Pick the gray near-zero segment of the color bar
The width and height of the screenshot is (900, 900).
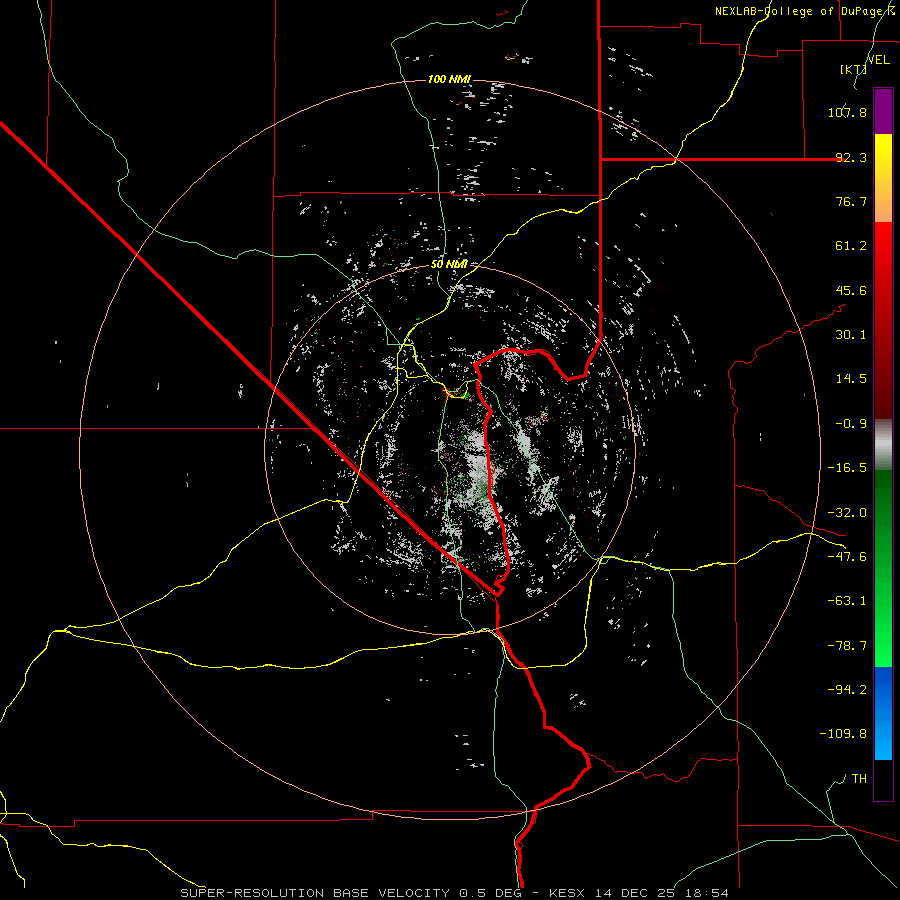(883, 445)
